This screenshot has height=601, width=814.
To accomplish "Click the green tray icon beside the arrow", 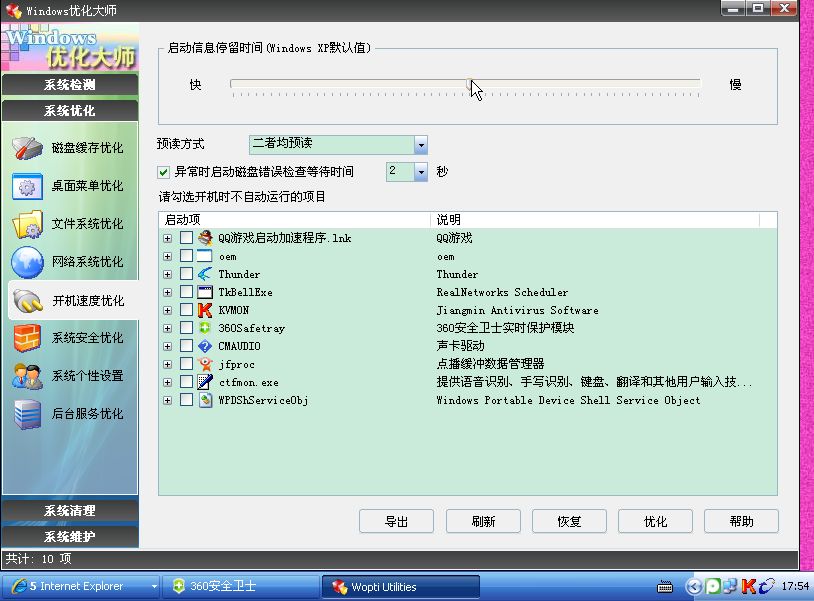I will tap(713, 586).
